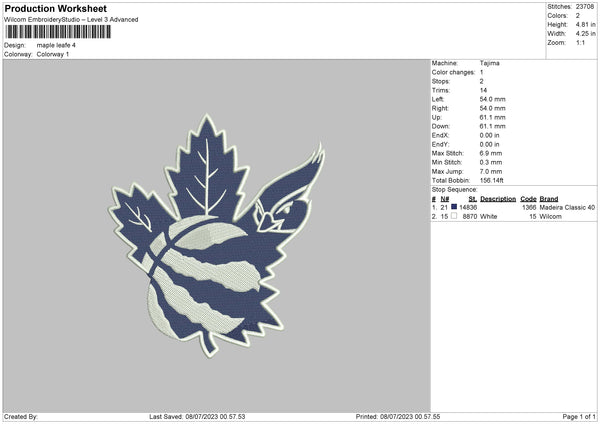The image size is (600, 424).
Task: Click the 'Page 1 of 1' indicator
Action: pyautogui.click(x=579, y=417)
